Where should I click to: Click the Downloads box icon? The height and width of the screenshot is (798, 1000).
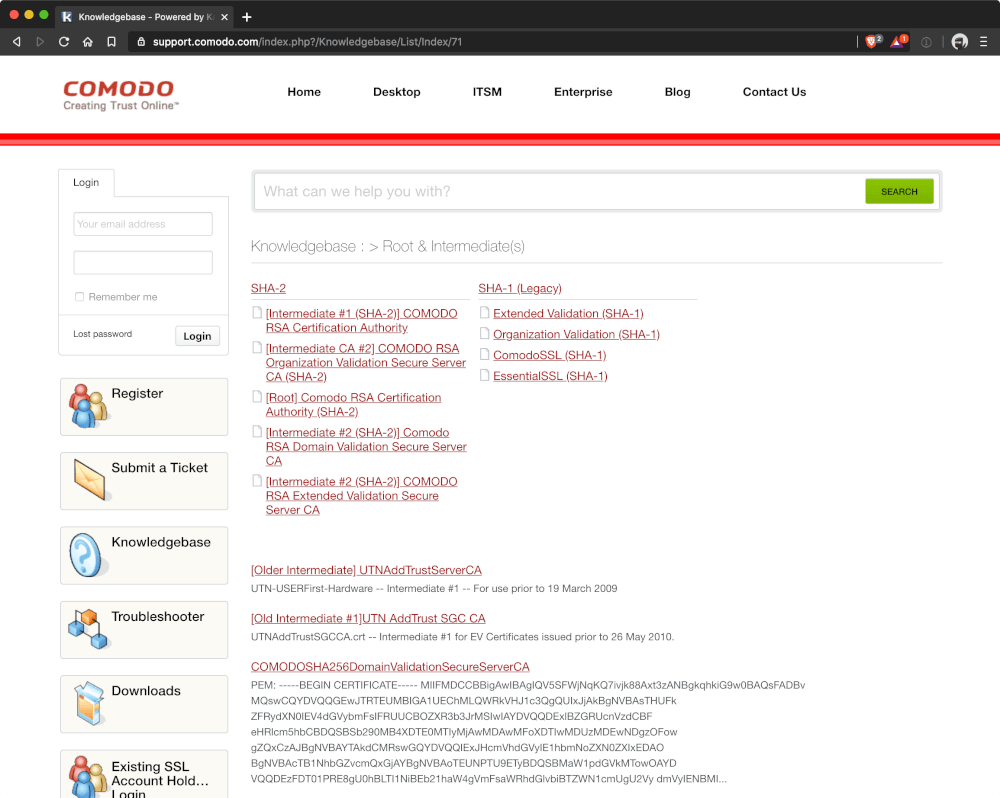click(x=89, y=704)
